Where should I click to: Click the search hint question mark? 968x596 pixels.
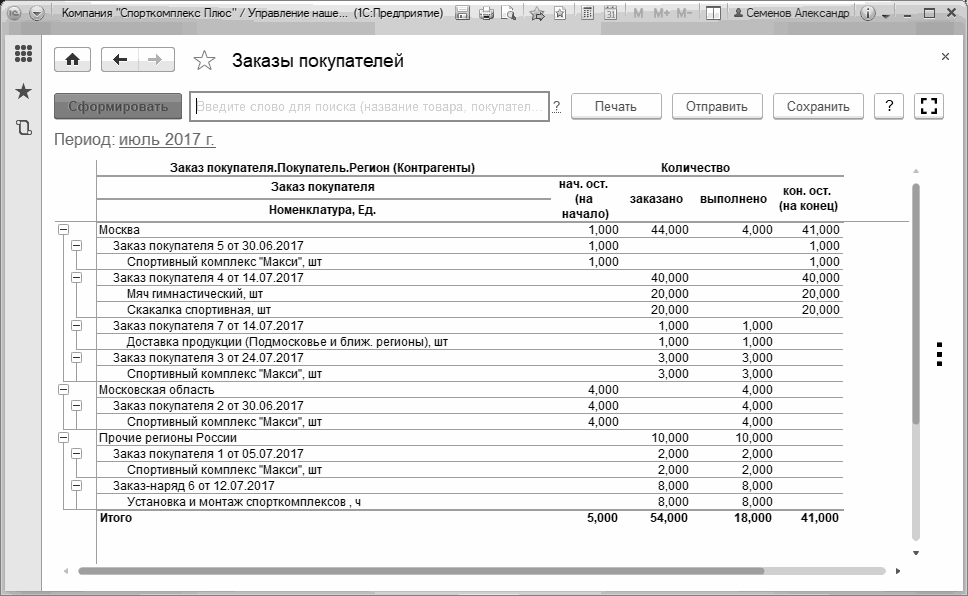[x=557, y=107]
